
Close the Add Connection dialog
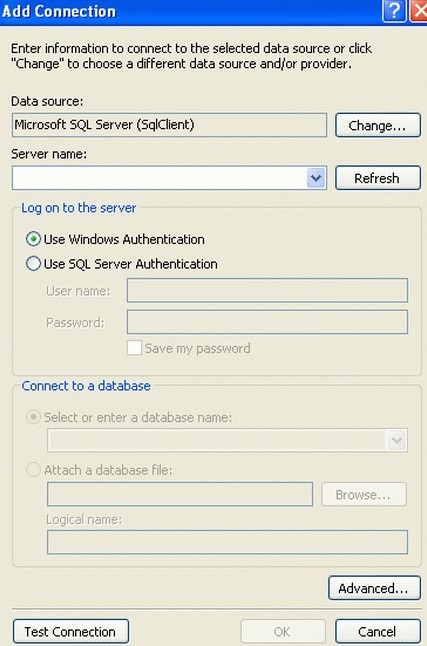[x=419, y=11]
